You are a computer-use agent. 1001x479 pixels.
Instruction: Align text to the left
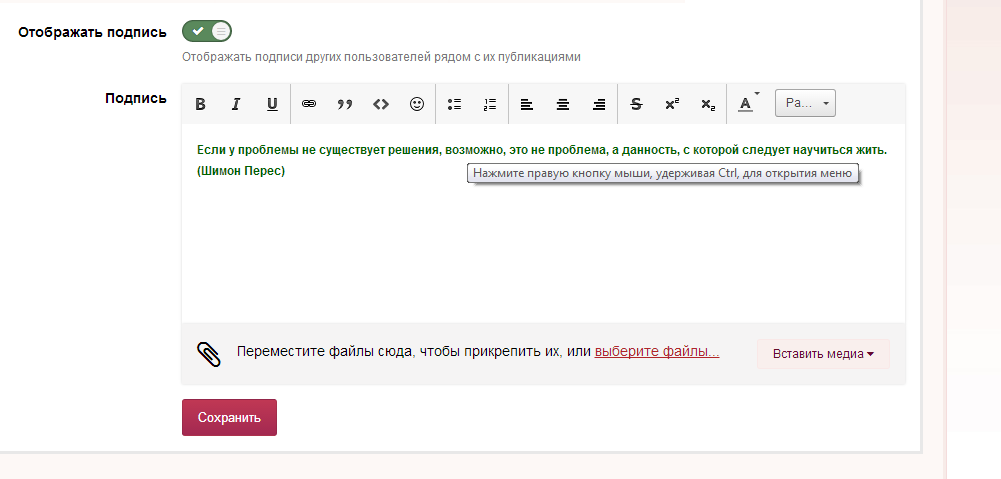click(x=527, y=104)
